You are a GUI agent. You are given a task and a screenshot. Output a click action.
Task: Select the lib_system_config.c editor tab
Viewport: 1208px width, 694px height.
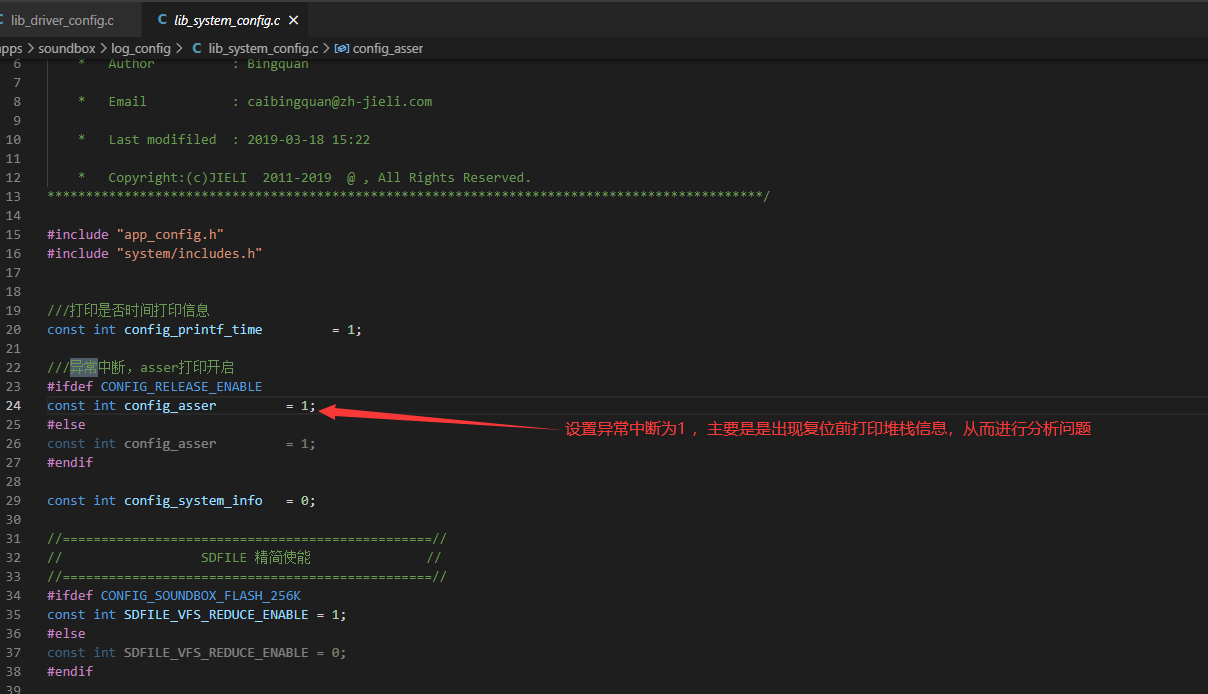[x=227, y=20]
